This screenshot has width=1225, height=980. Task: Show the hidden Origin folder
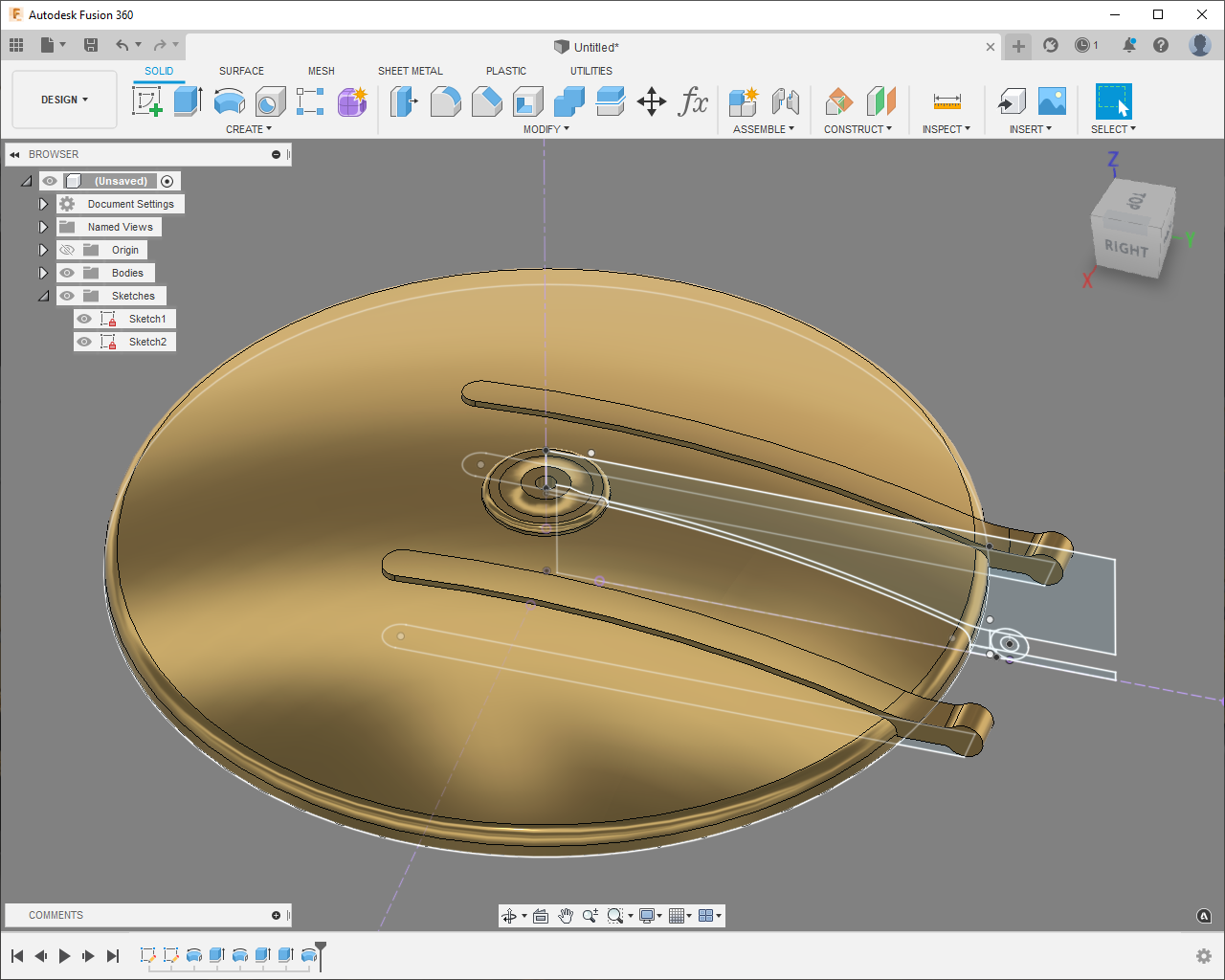pyautogui.click(x=67, y=250)
